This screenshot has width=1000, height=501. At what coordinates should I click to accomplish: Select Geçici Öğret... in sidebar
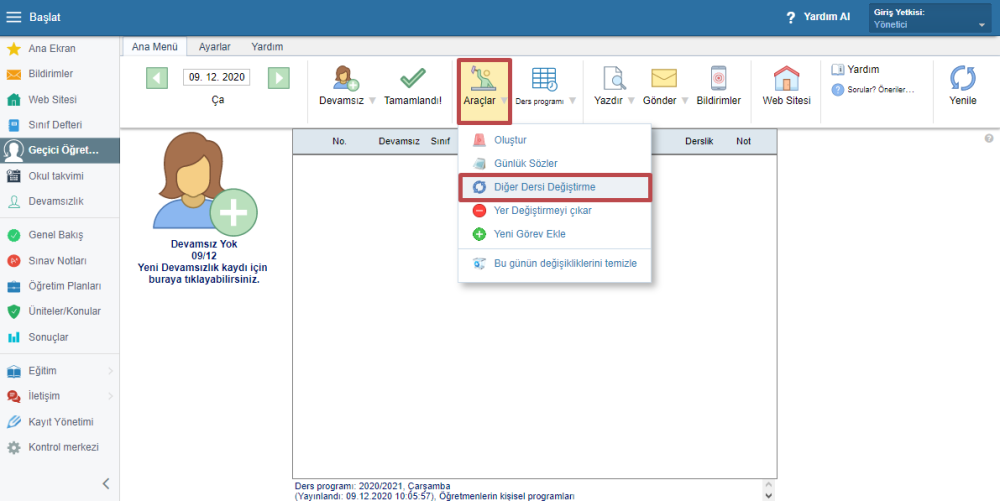point(60,150)
